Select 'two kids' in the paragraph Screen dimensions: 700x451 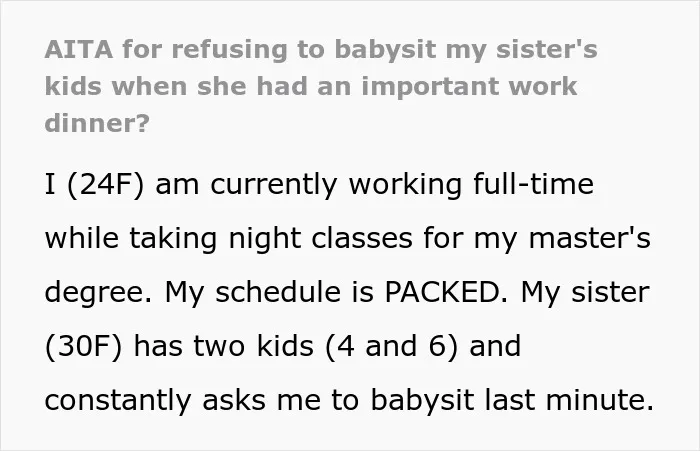[x=253, y=347]
